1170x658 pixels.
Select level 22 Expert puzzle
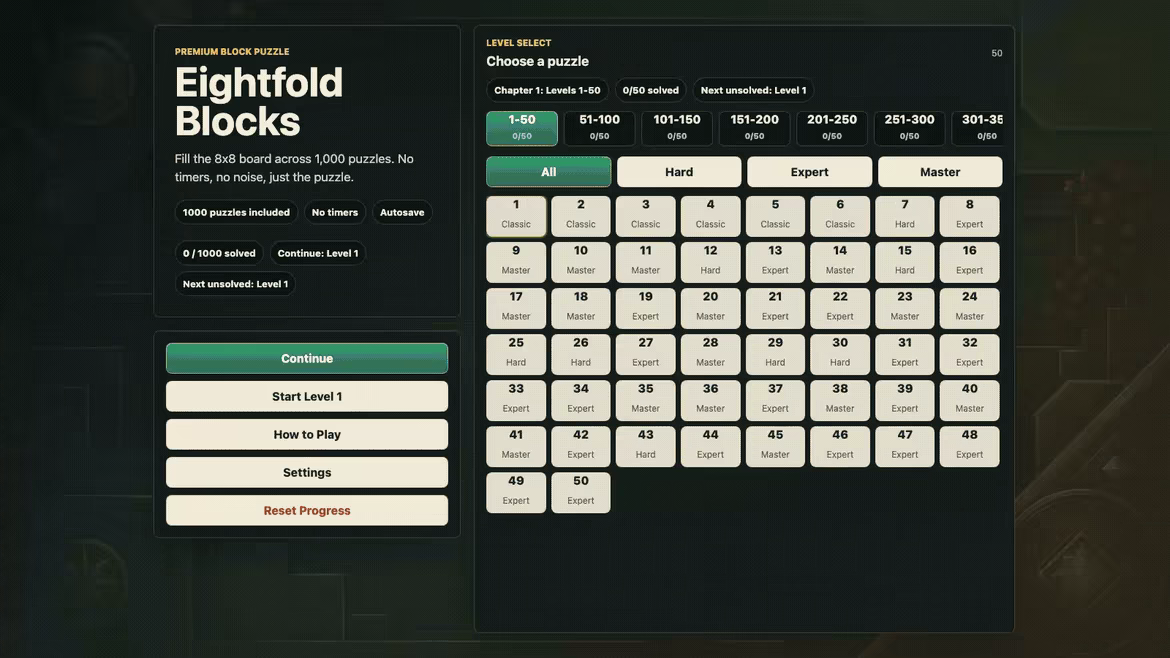[840, 308]
